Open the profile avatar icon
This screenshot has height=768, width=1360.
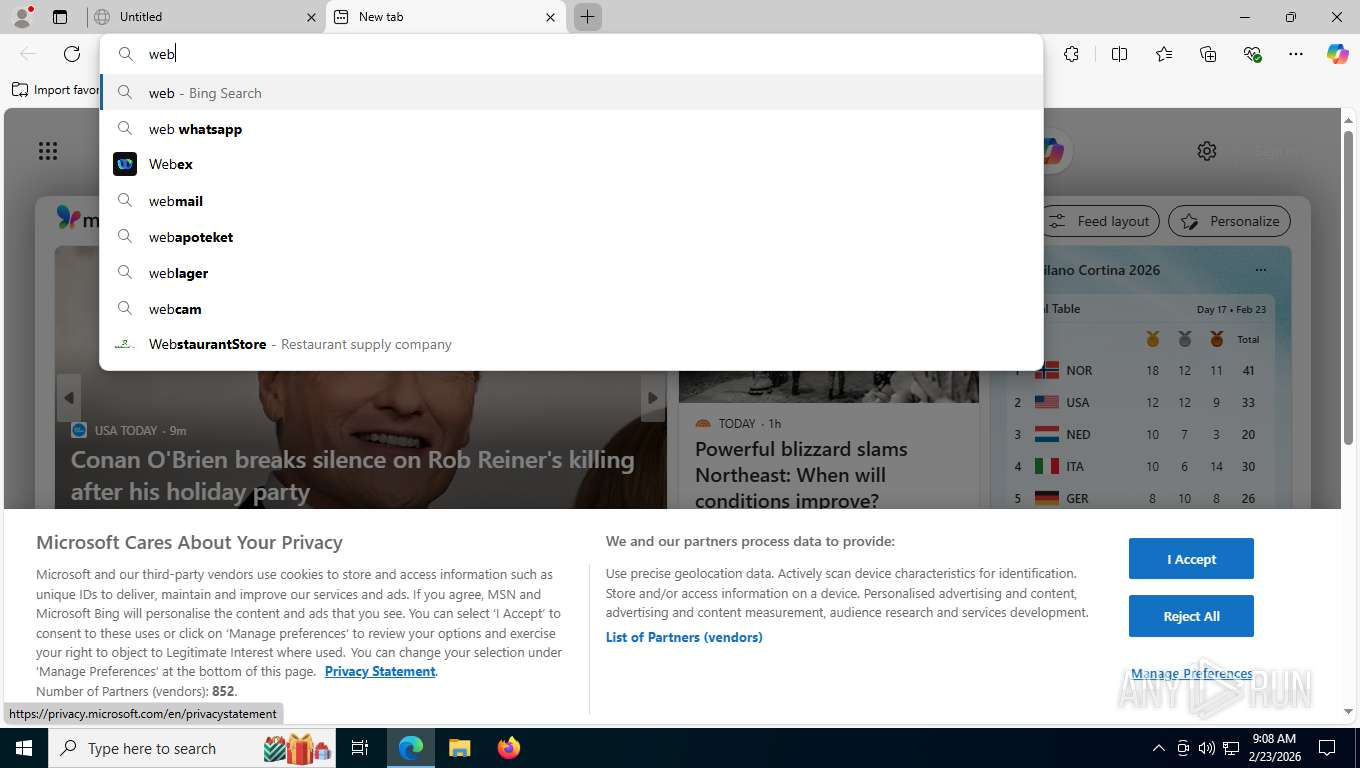pyautogui.click(x=21, y=16)
